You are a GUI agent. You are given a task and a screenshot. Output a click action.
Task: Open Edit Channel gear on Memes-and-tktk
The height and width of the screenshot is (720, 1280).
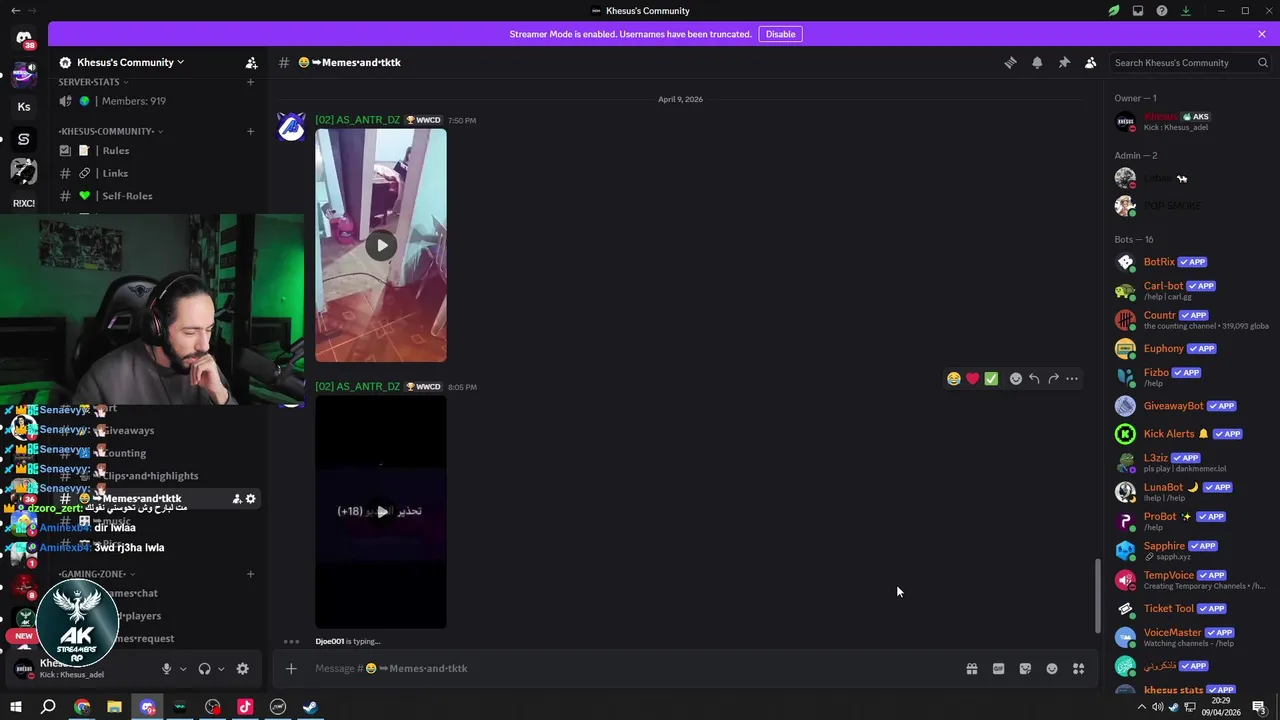tap(251, 499)
